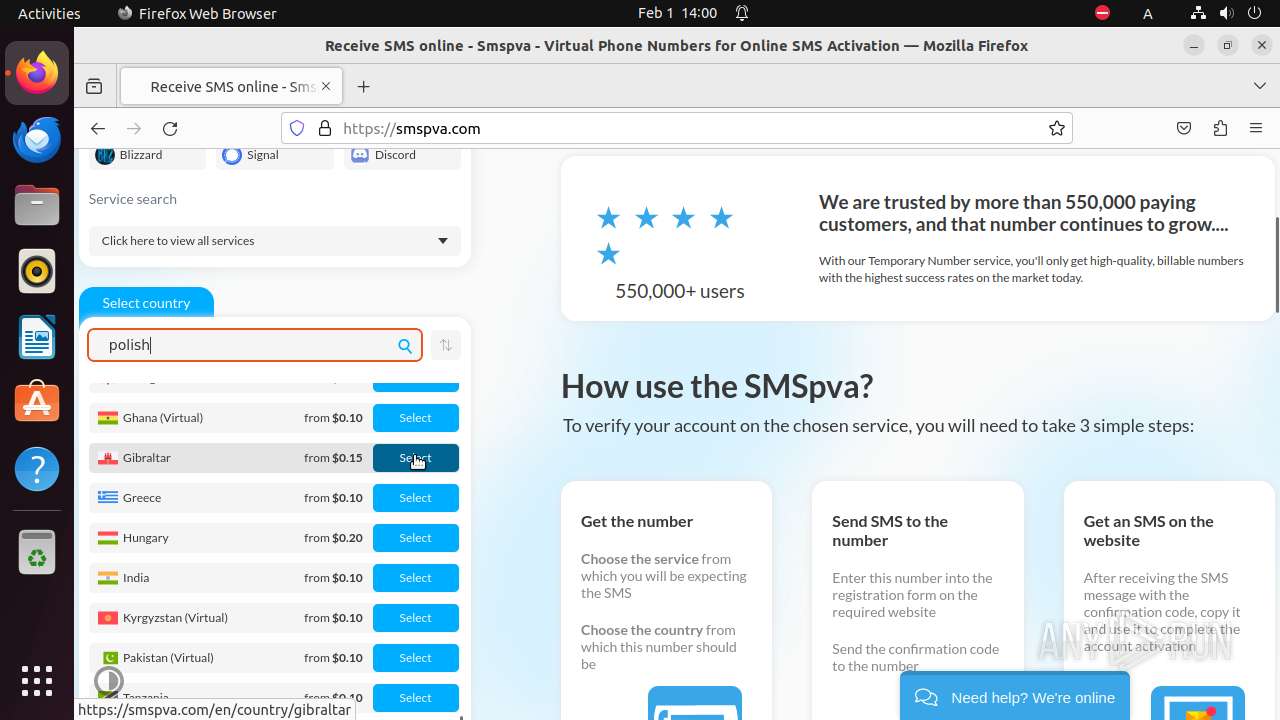Viewport: 1280px width, 720px height.
Task: Select Gibraltar country
Action: pyautogui.click(x=415, y=458)
